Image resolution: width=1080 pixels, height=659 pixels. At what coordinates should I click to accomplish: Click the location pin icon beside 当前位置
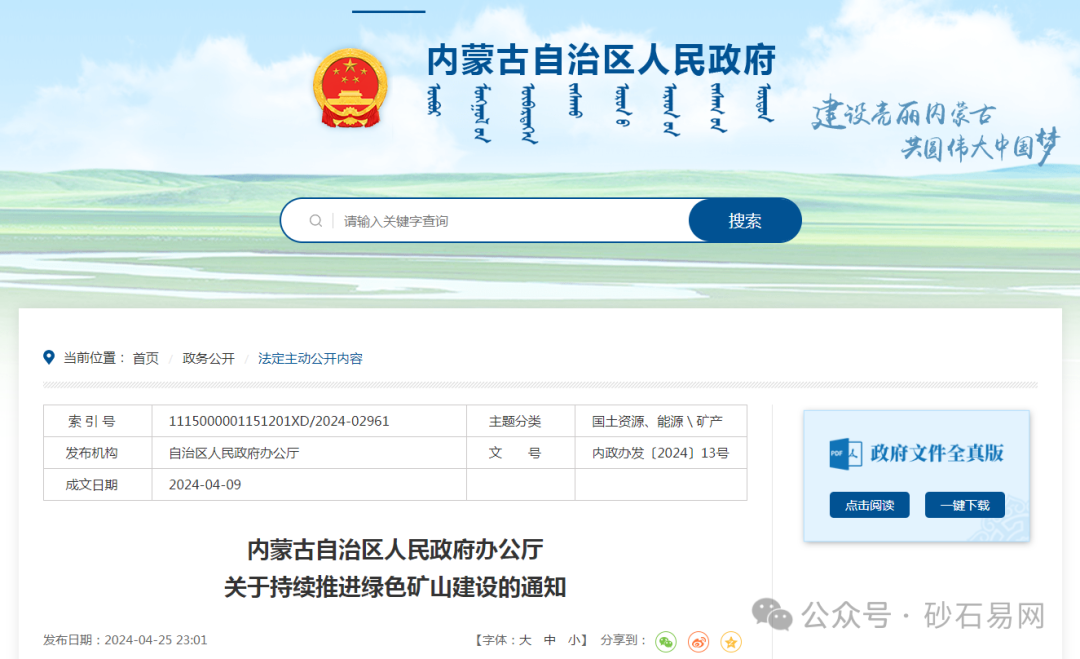tap(48, 357)
